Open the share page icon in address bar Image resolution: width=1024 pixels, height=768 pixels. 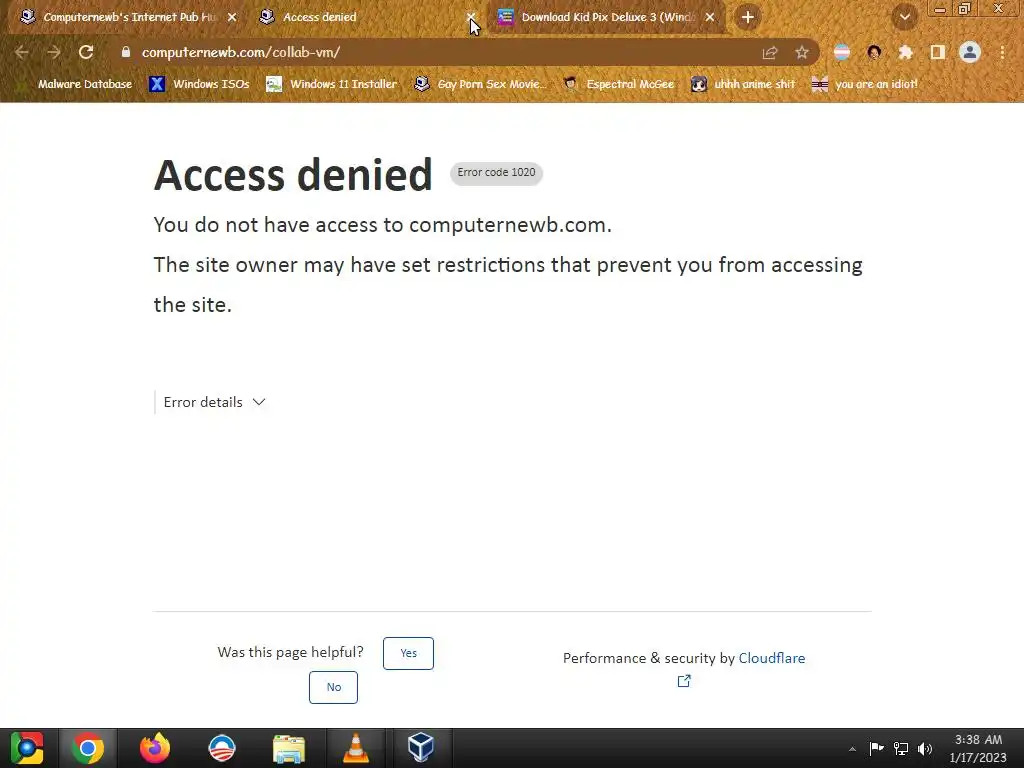pos(770,53)
